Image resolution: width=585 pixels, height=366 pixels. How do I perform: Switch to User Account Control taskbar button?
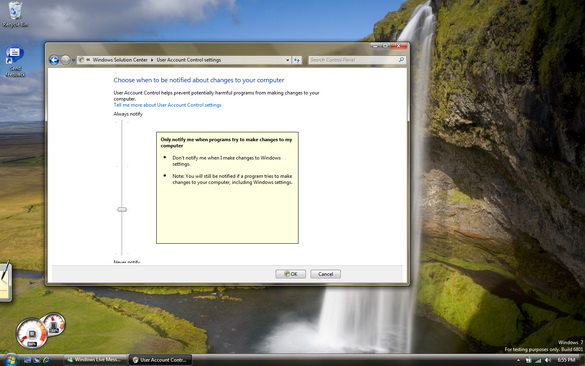point(160,360)
